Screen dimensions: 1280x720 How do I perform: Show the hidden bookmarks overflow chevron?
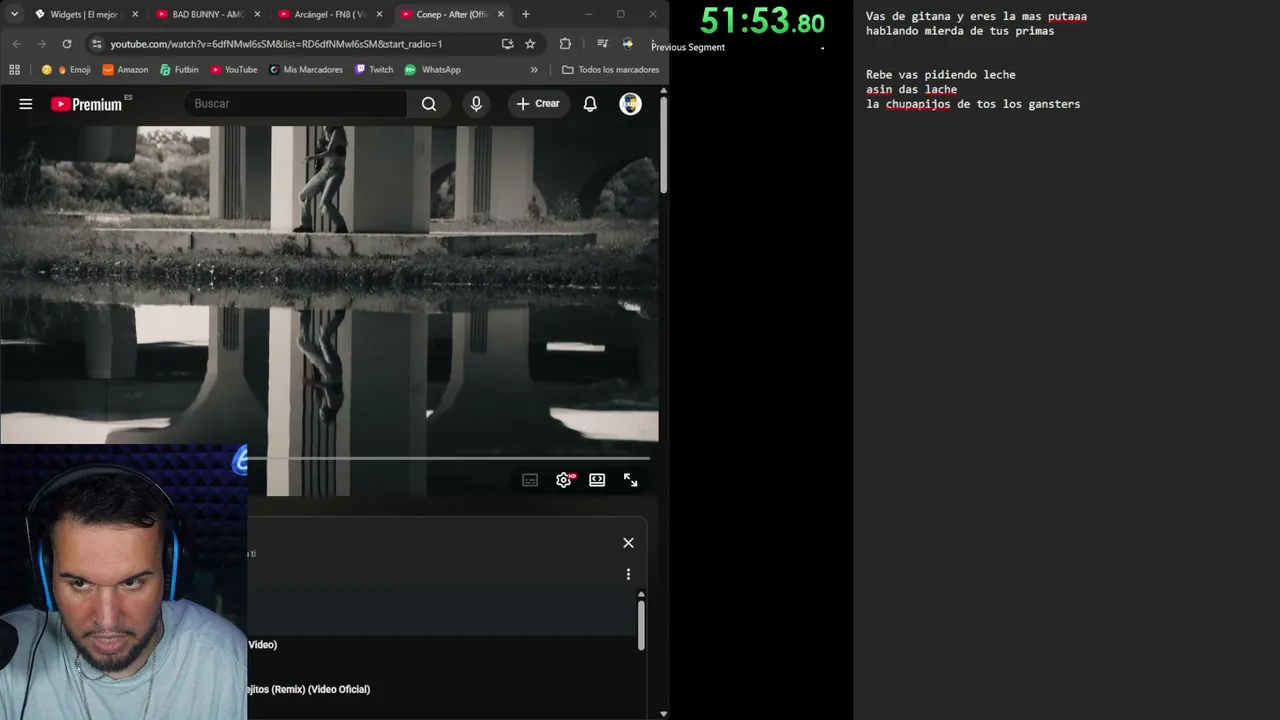(x=534, y=70)
